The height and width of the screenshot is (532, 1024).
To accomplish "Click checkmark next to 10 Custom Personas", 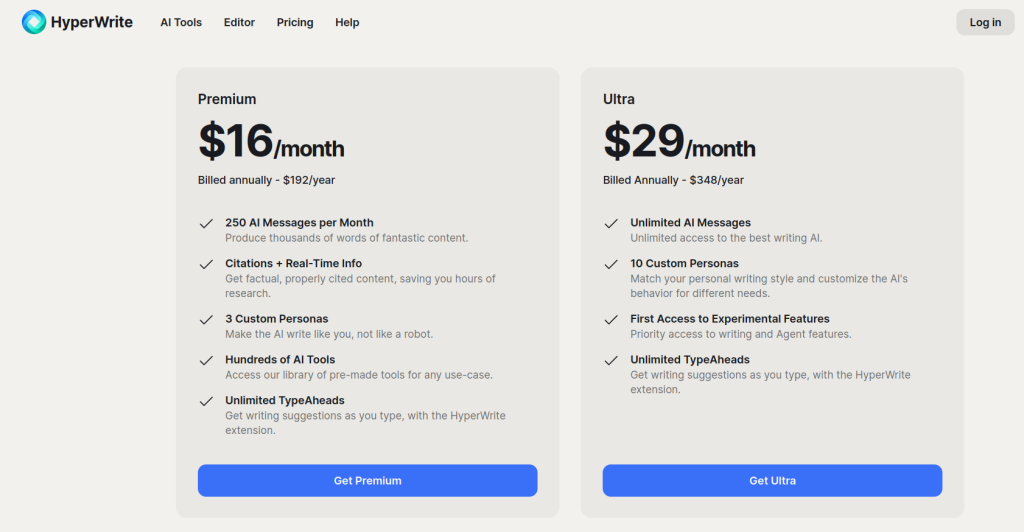I will (x=611, y=264).
